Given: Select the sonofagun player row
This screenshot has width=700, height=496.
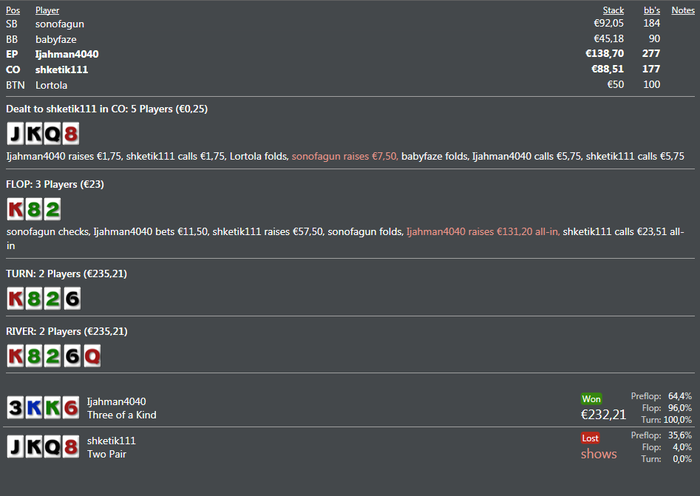Looking at the screenshot, I should coord(350,24).
